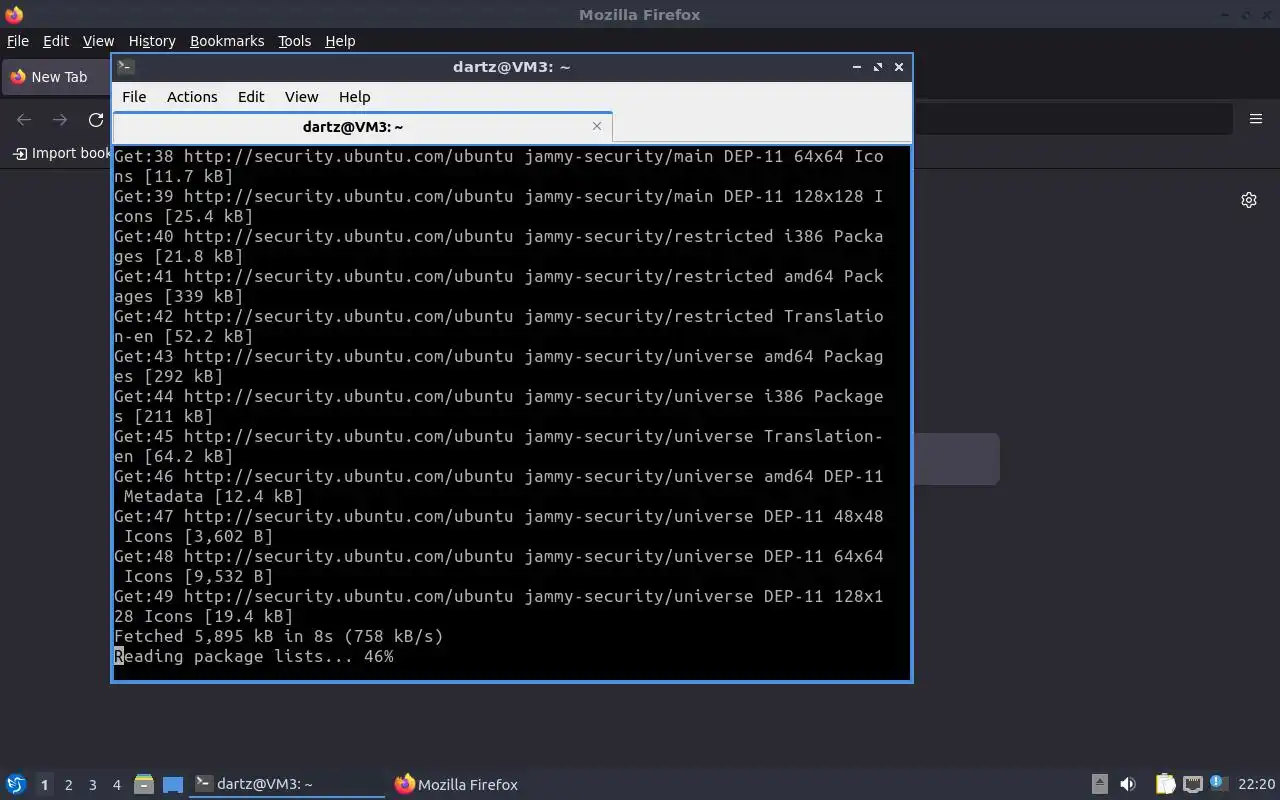This screenshot has height=800, width=1280.
Task: Click Firefox back arrow button
Action: click(24, 120)
